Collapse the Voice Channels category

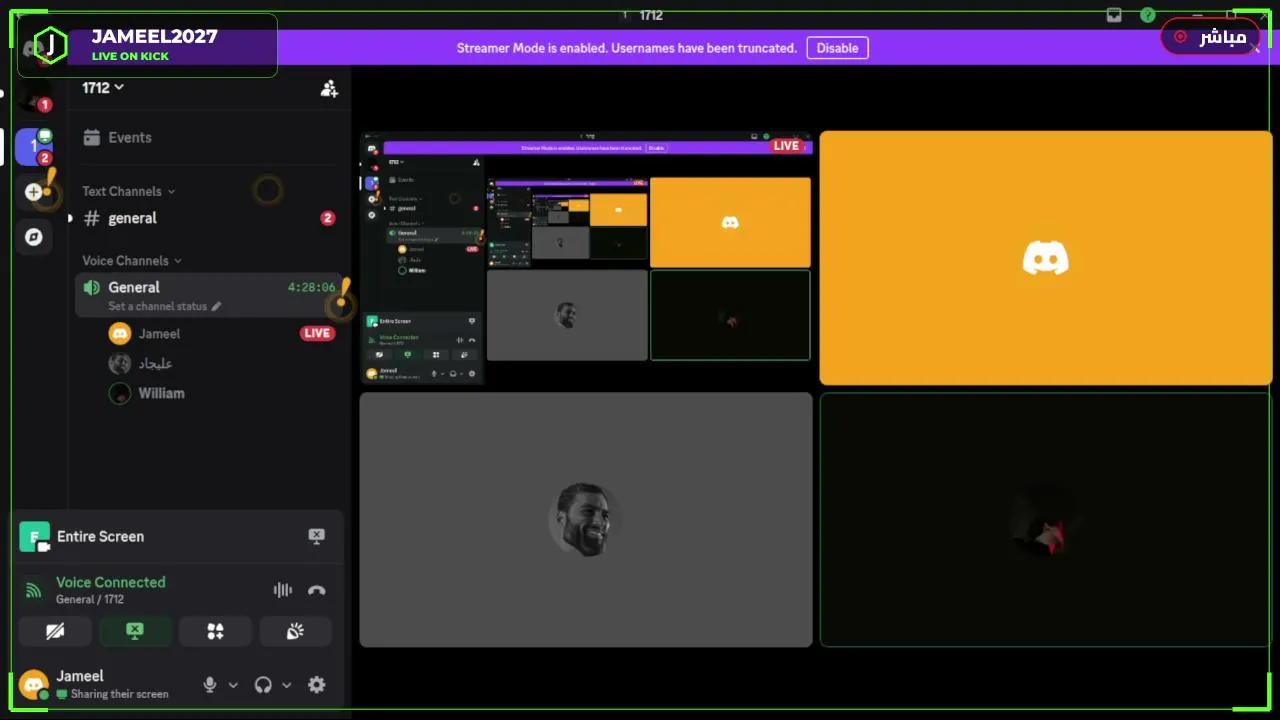point(132,260)
